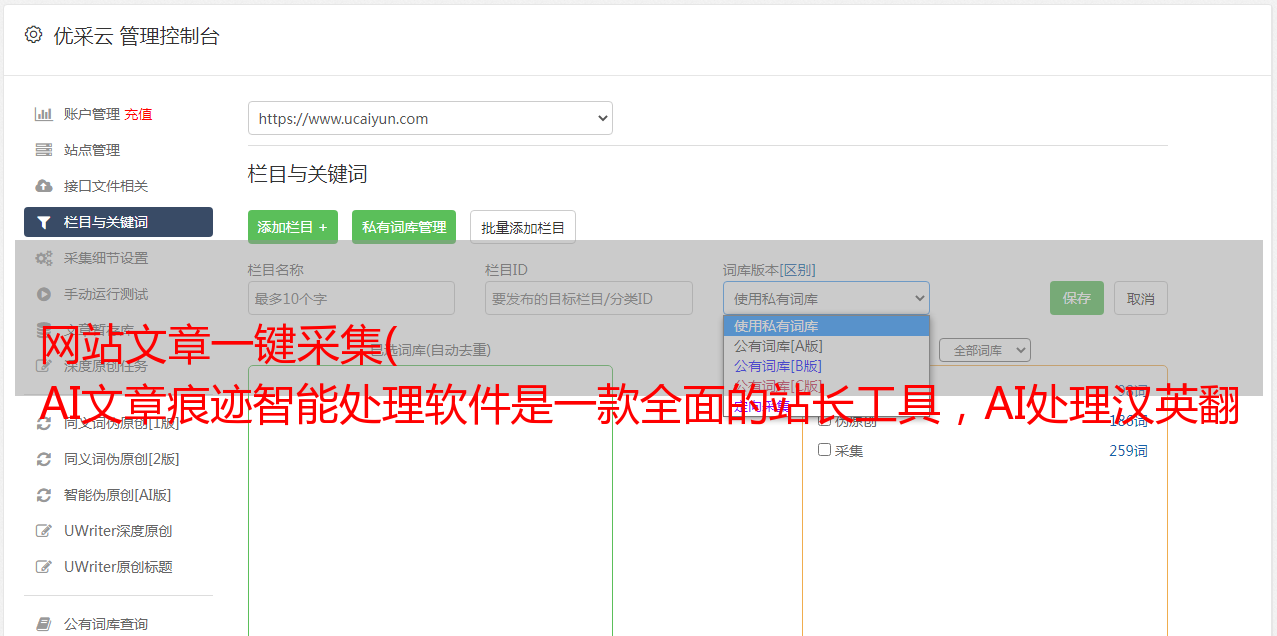Choose the highlighted 使用私有词库 option

pyautogui.click(x=826, y=326)
